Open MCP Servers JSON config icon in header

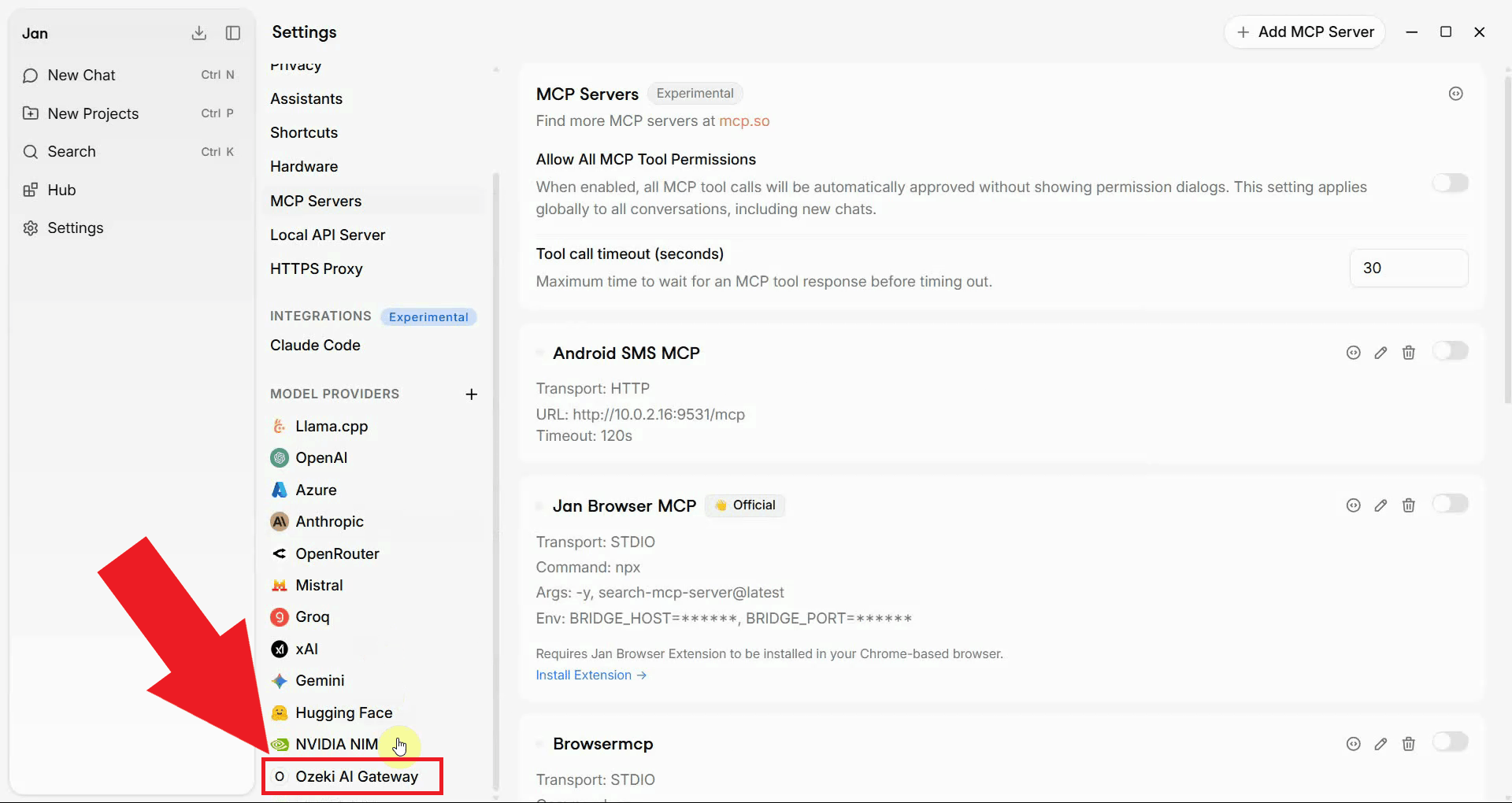[x=1456, y=94]
